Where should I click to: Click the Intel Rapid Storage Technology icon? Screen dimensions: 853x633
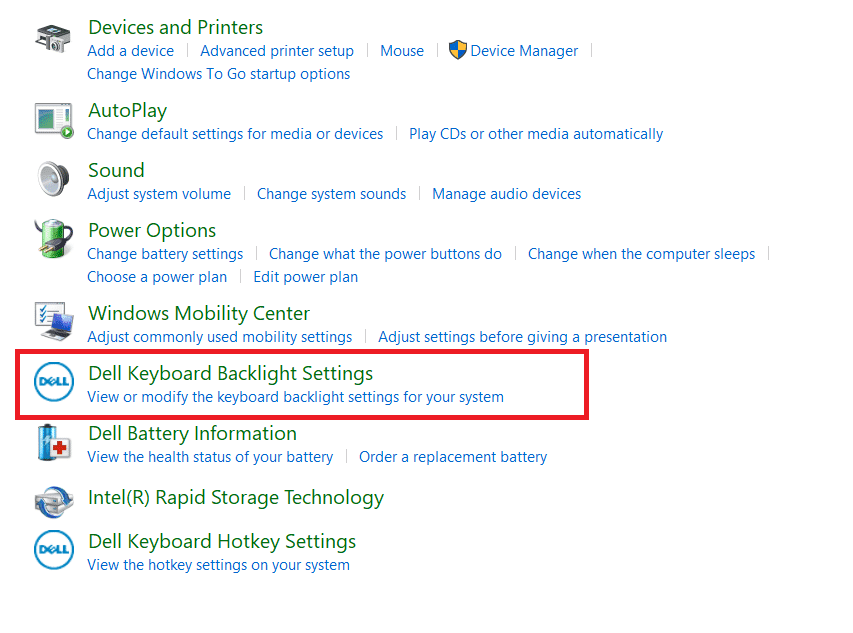[x=53, y=498]
